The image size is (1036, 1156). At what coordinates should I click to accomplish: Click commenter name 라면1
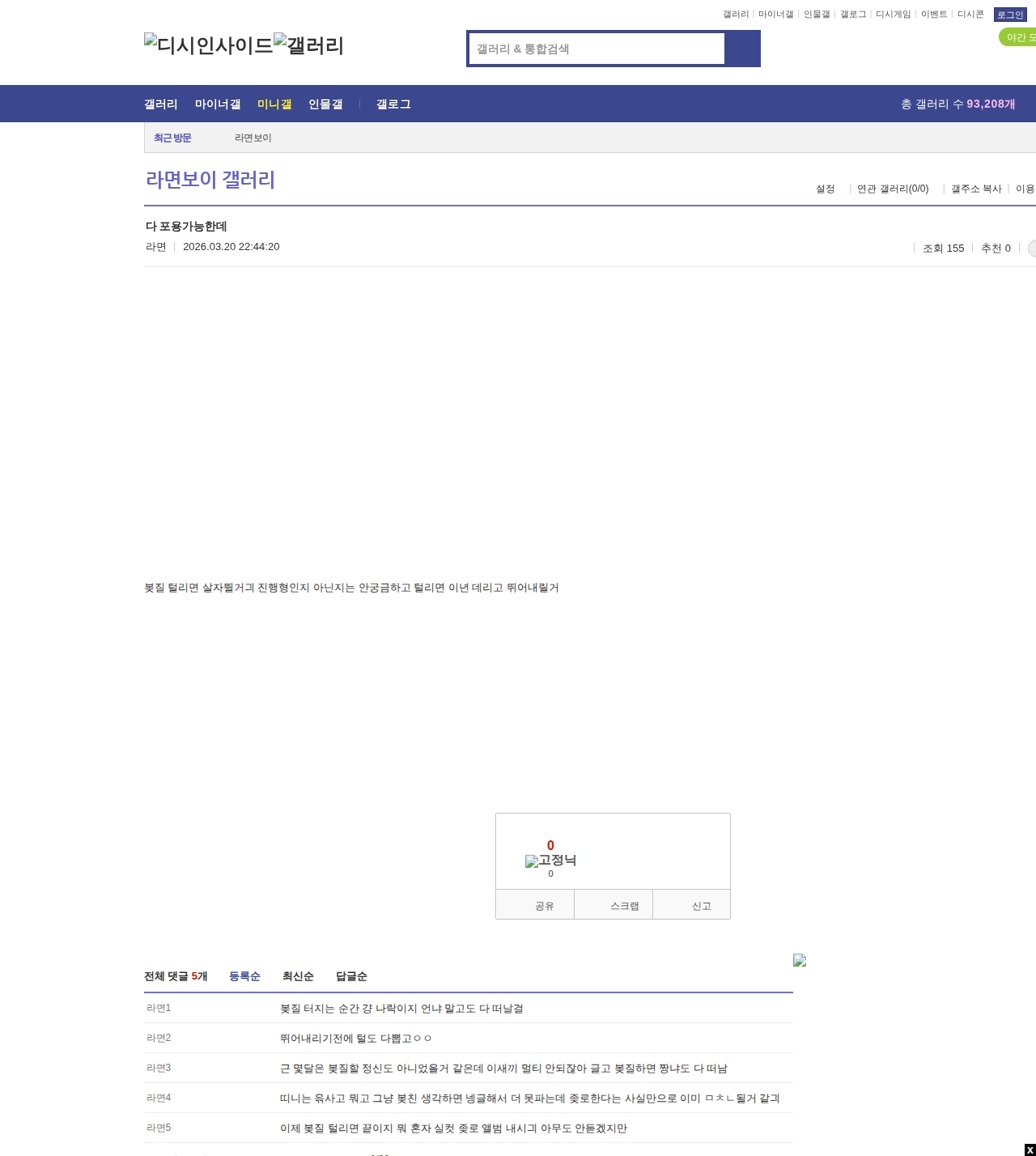[159, 1008]
